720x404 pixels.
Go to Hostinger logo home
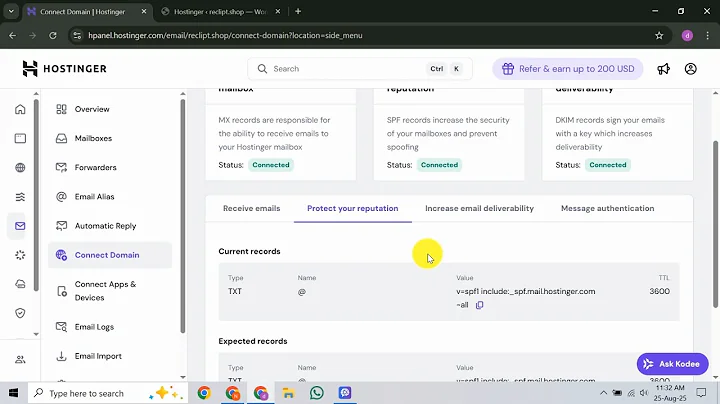tap(65, 69)
